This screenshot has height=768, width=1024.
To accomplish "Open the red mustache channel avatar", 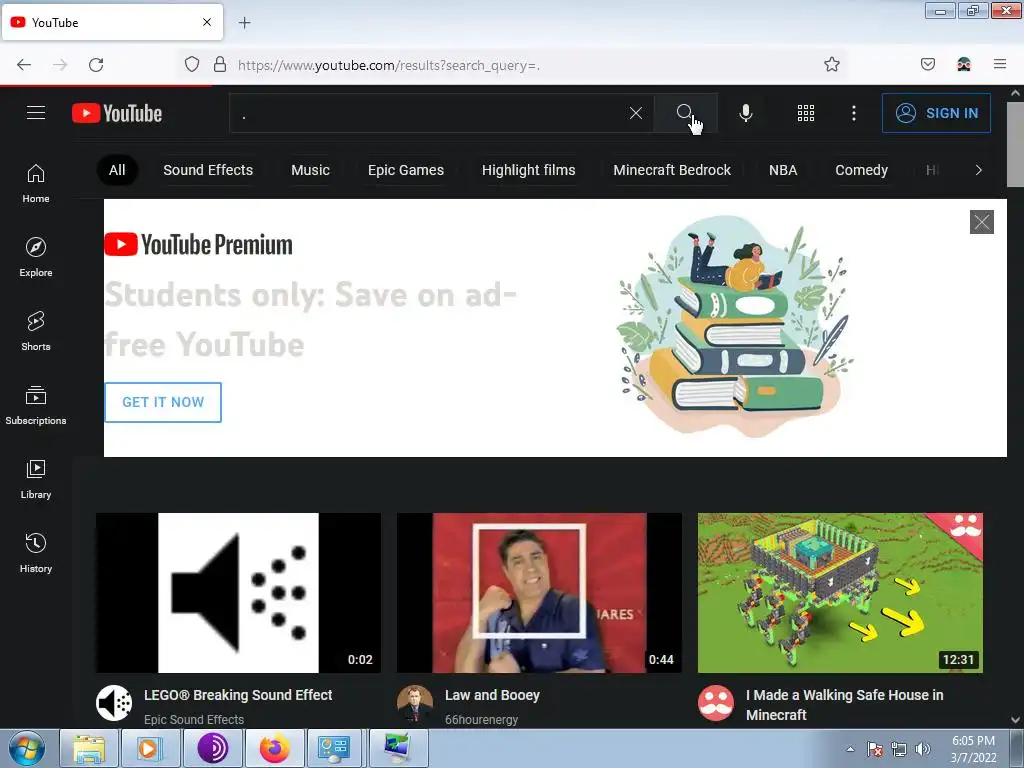I will (716, 703).
